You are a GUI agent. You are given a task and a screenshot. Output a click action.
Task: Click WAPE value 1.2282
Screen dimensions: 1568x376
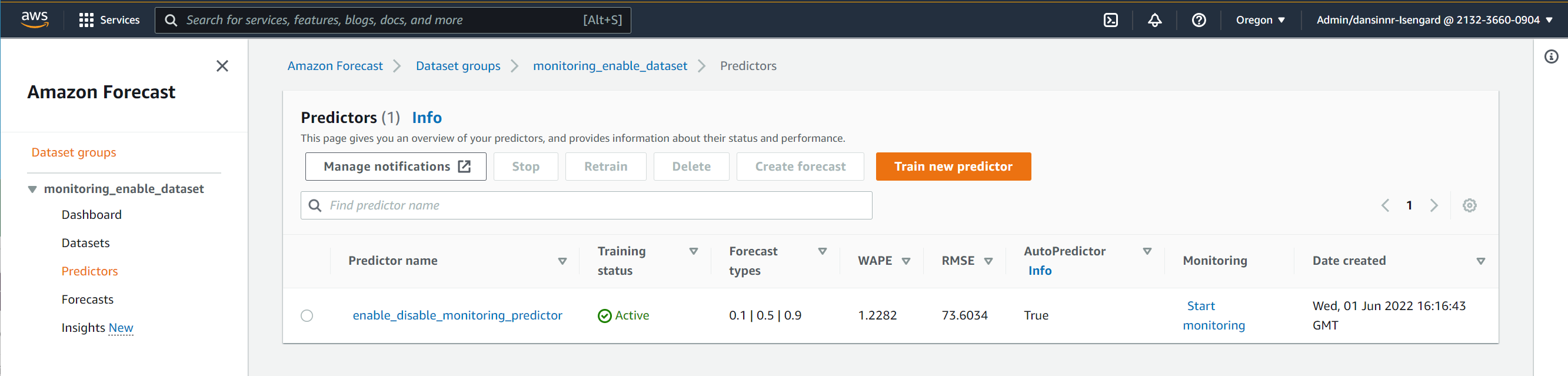tap(877, 316)
